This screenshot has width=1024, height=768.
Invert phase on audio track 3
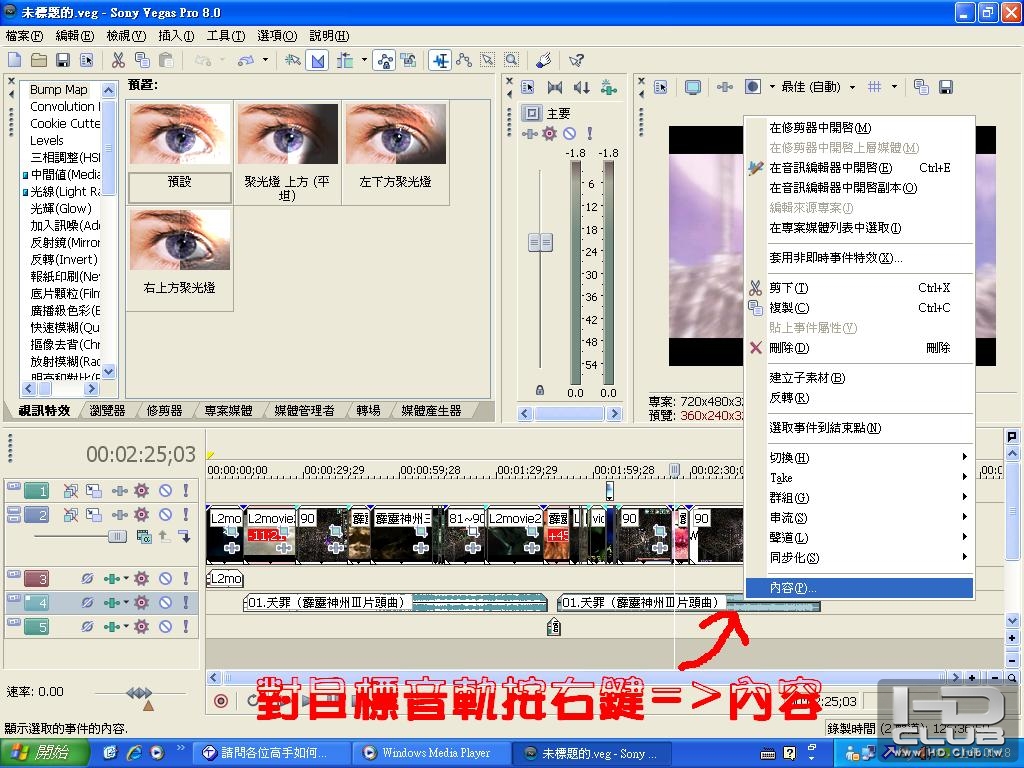87,579
